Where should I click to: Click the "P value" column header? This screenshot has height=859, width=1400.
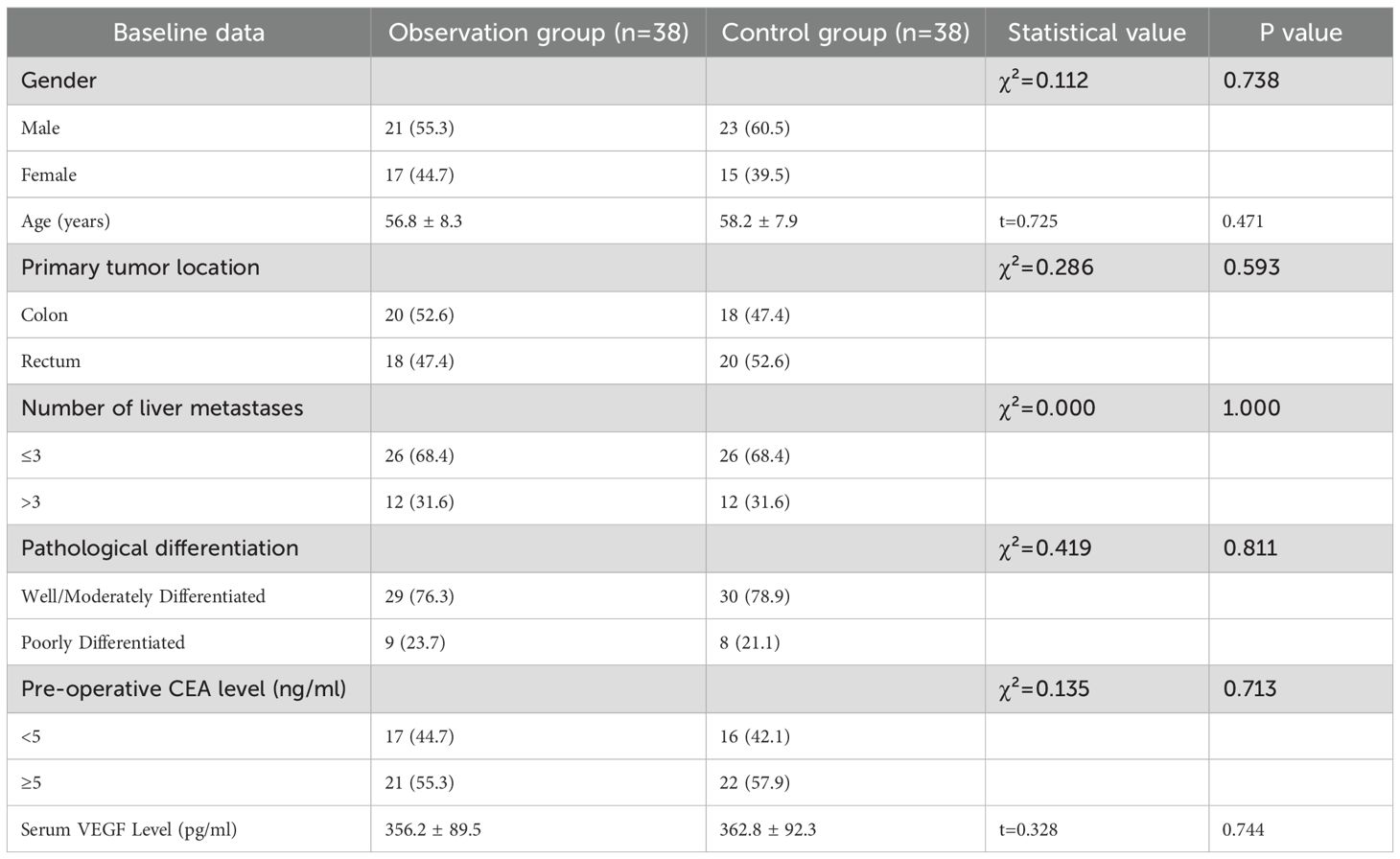[x=1299, y=33]
